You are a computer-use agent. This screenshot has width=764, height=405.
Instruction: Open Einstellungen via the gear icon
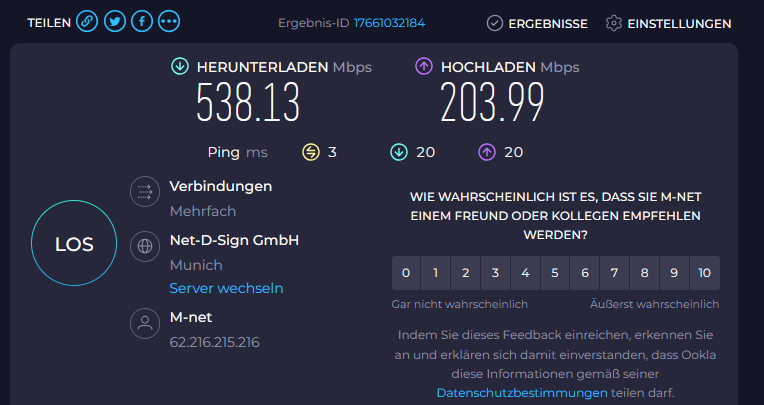[x=613, y=23]
